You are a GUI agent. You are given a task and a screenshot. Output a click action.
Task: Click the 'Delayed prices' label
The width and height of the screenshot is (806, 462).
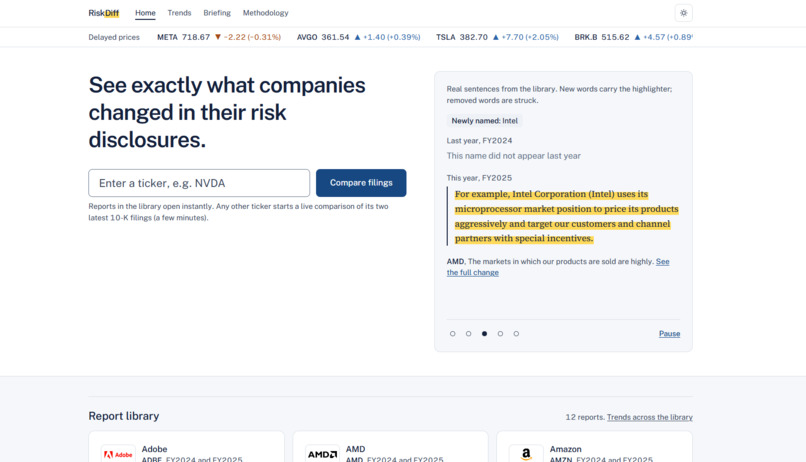114,37
